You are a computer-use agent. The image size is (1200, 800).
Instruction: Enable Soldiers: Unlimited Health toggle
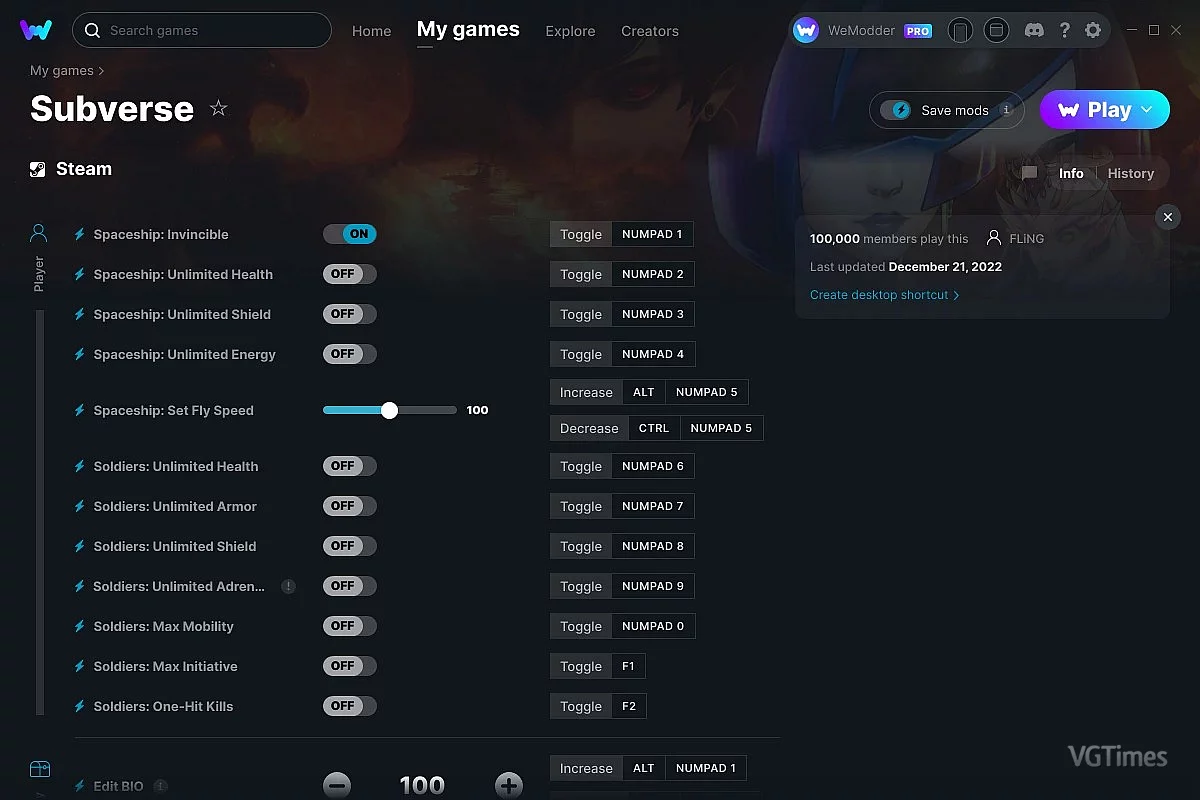coord(350,466)
